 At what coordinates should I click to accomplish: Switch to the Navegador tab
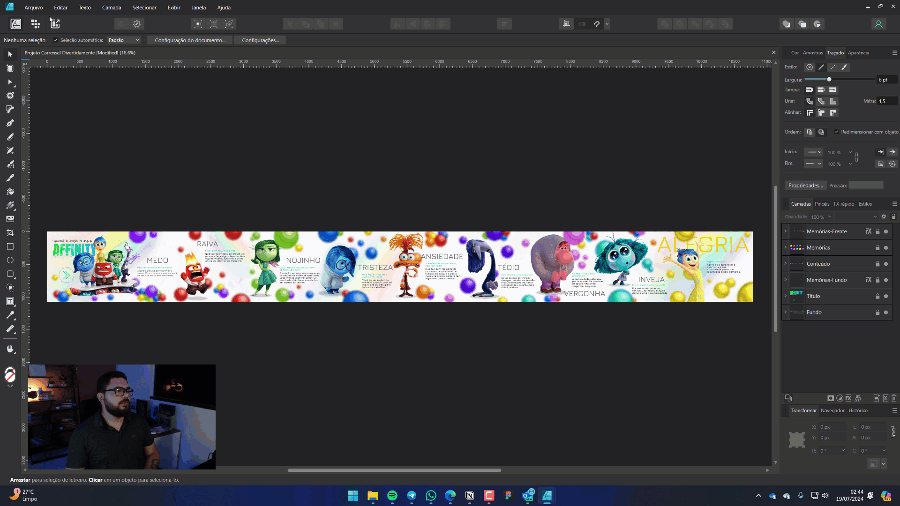click(x=832, y=411)
